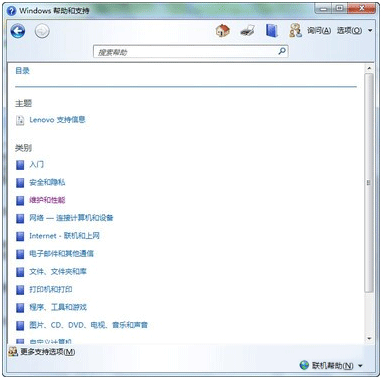Click the book icon beside Internet - 联机和上网
382x379 pixels.
tap(20, 236)
